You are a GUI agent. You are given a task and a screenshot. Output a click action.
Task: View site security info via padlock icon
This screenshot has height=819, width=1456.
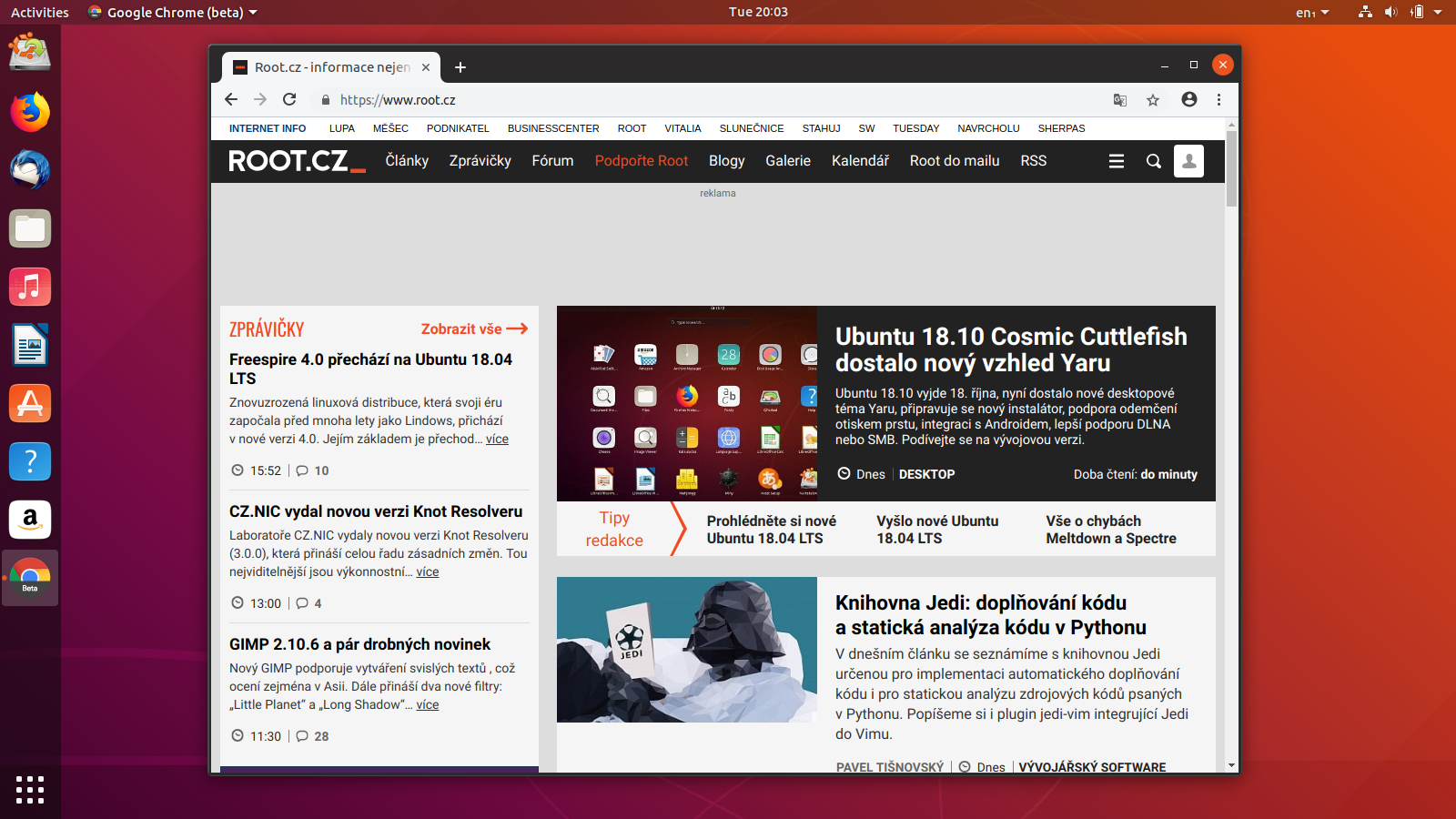pos(325,100)
